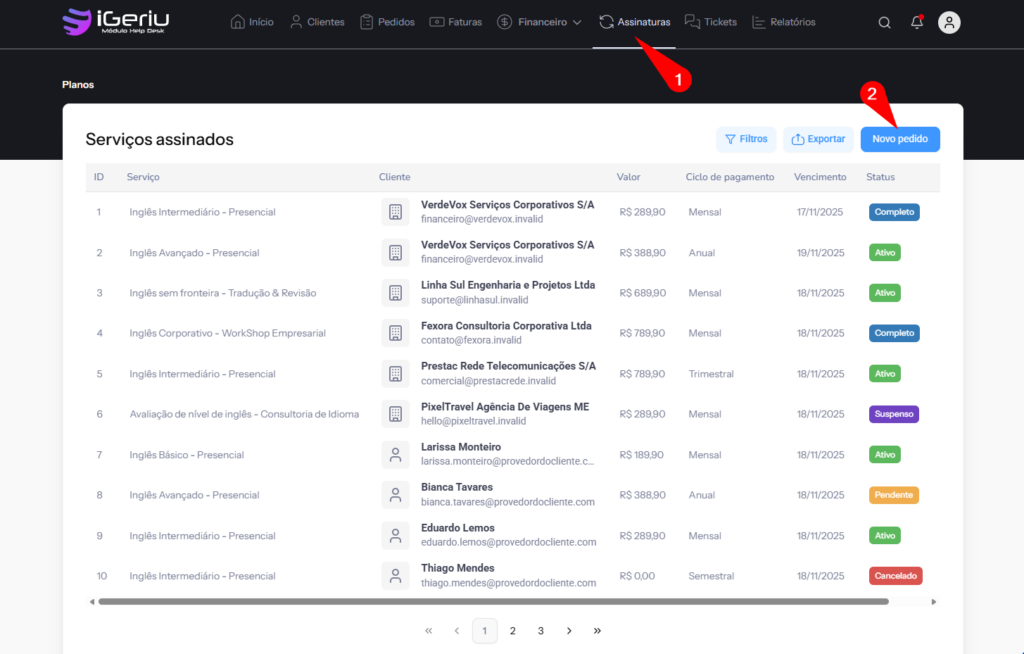This screenshot has width=1024, height=654.
Task: Open the Exportar export options
Action: click(x=818, y=139)
